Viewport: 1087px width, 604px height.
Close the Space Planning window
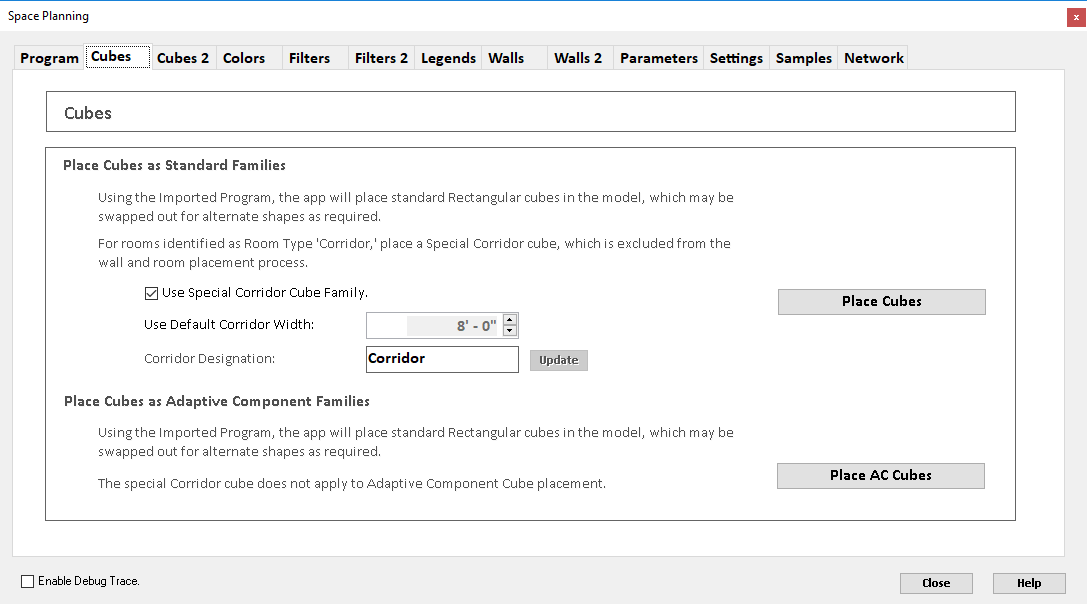[1075, 17]
